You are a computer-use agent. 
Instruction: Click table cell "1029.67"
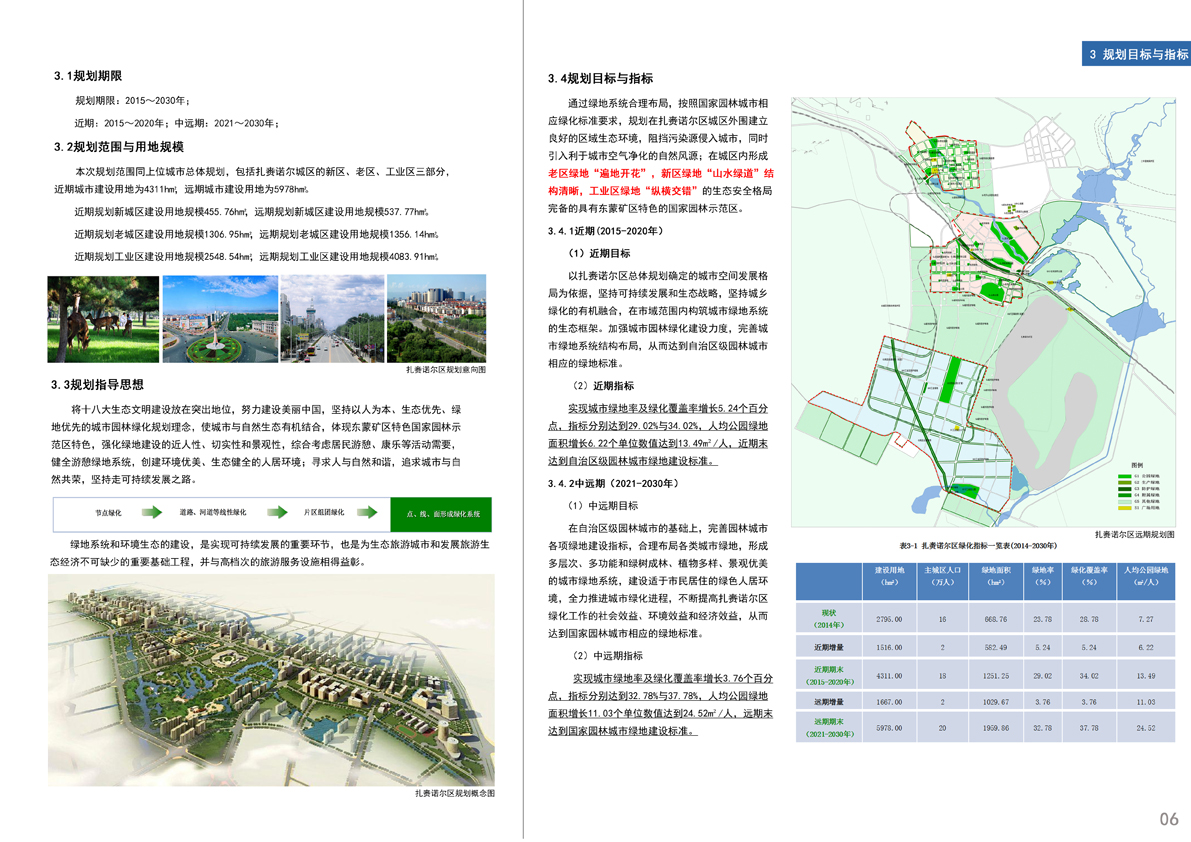pyautogui.click(x=996, y=702)
